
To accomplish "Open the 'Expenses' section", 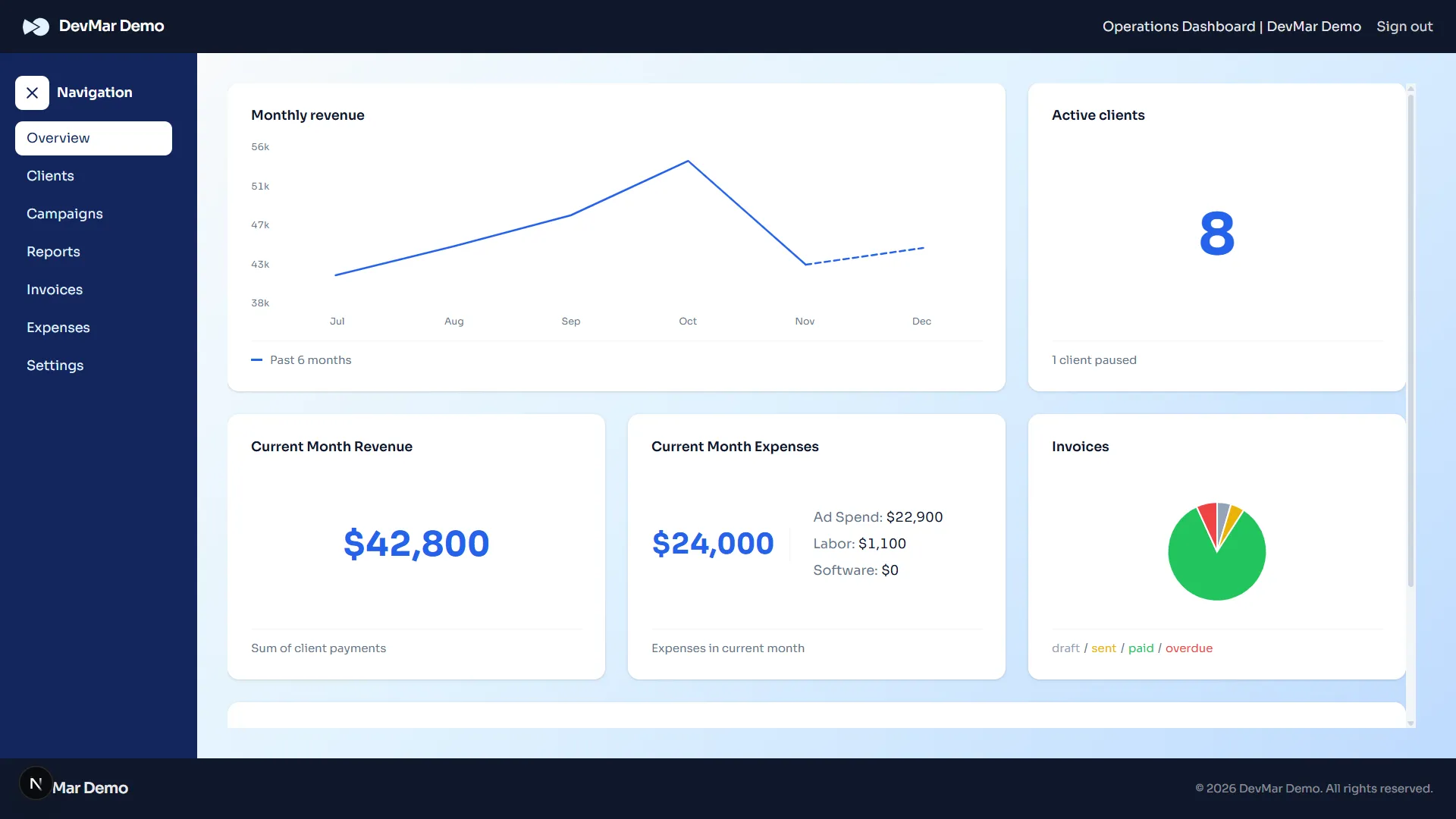I will tap(58, 327).
